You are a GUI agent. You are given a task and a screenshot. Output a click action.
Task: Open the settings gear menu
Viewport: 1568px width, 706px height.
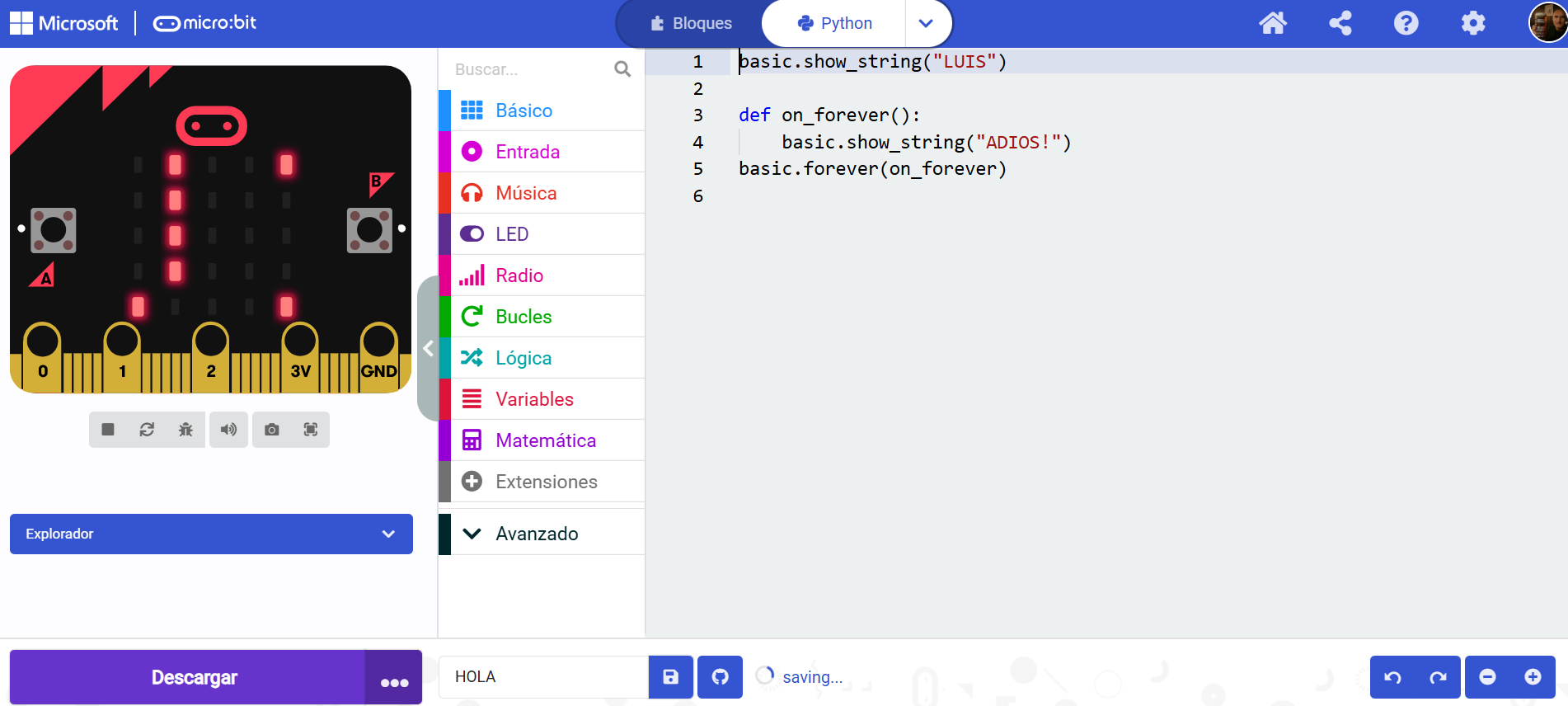[x=1473, y=23]
